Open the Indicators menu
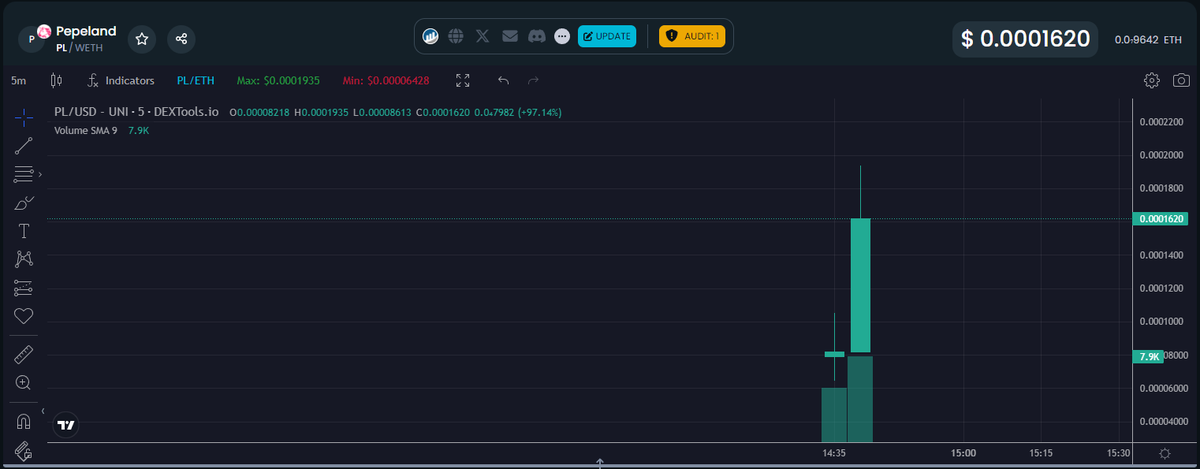 pos(121,80)
